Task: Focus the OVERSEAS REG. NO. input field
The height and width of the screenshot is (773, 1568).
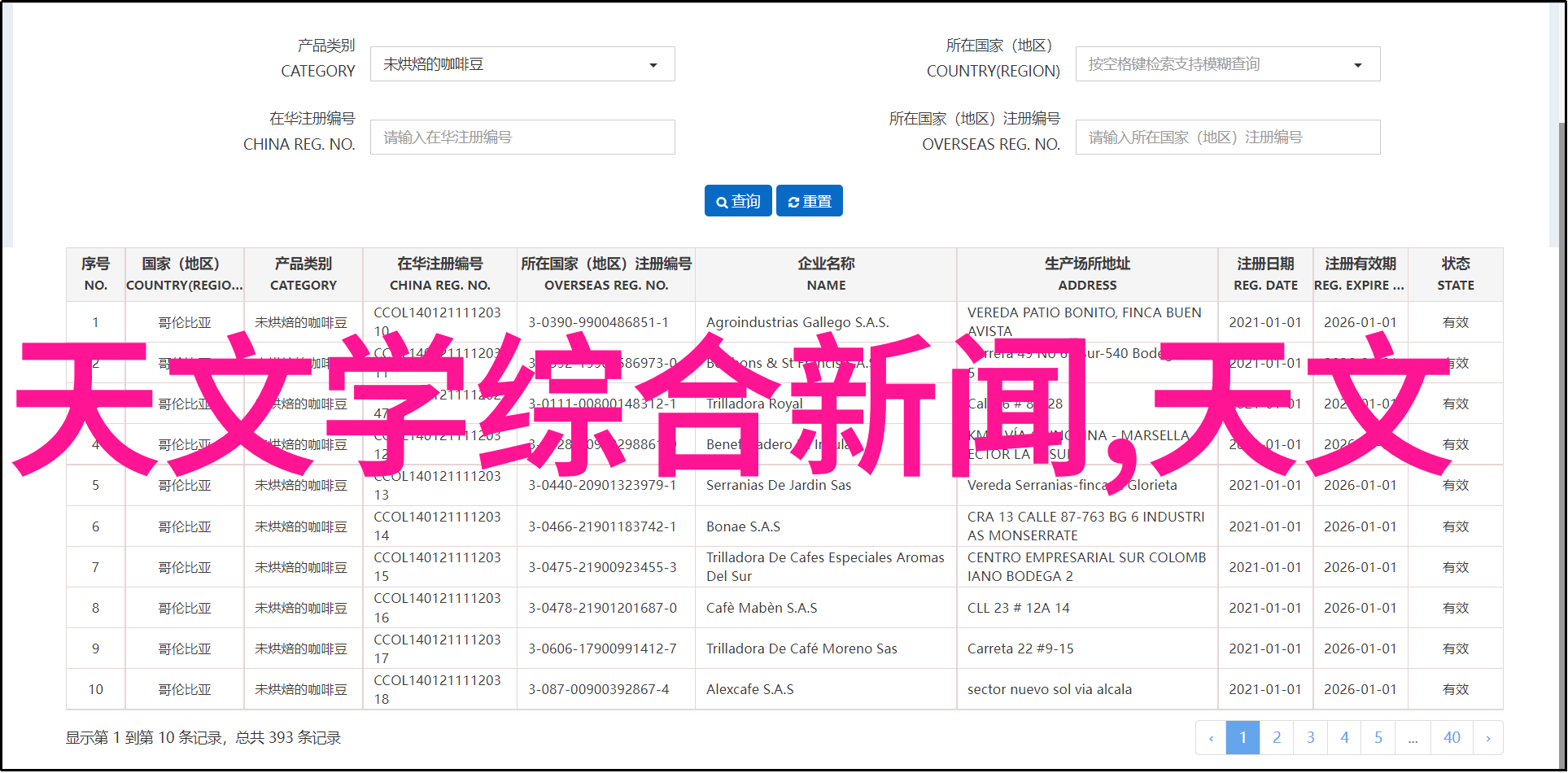Action: [1227, 138]
